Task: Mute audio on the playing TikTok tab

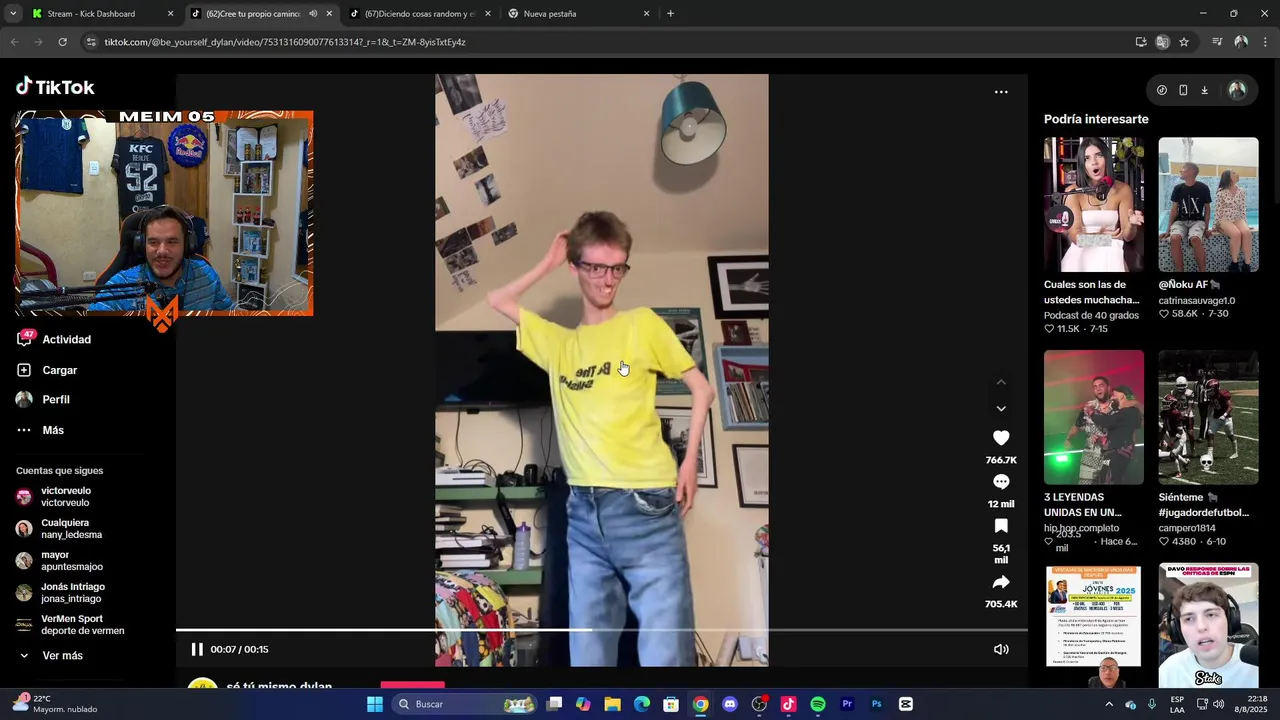Action: [313, 14]
